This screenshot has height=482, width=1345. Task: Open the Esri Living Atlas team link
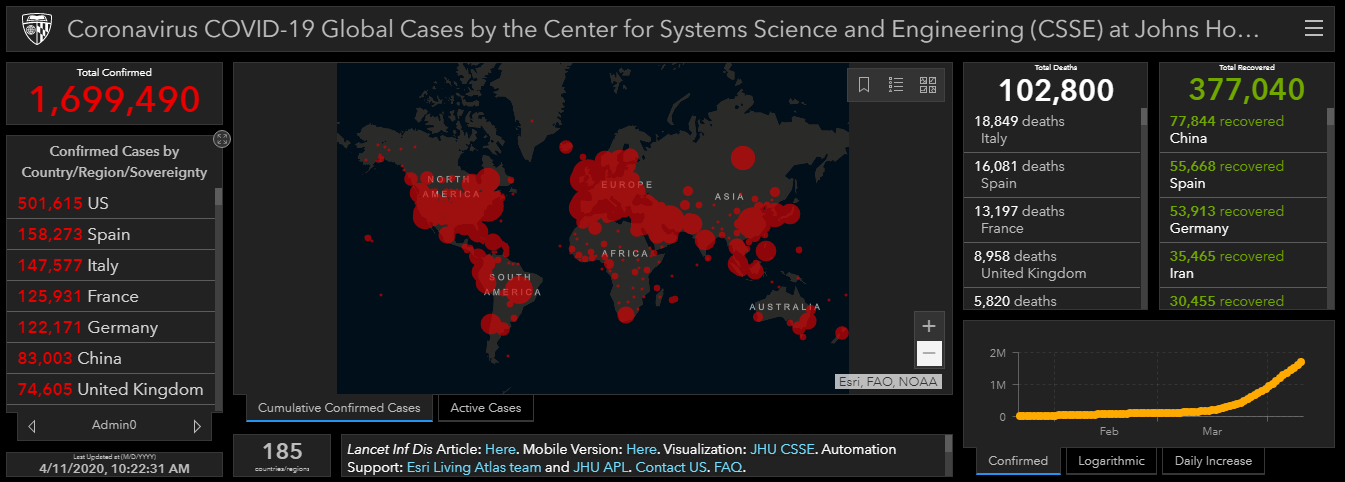point(474,467)
